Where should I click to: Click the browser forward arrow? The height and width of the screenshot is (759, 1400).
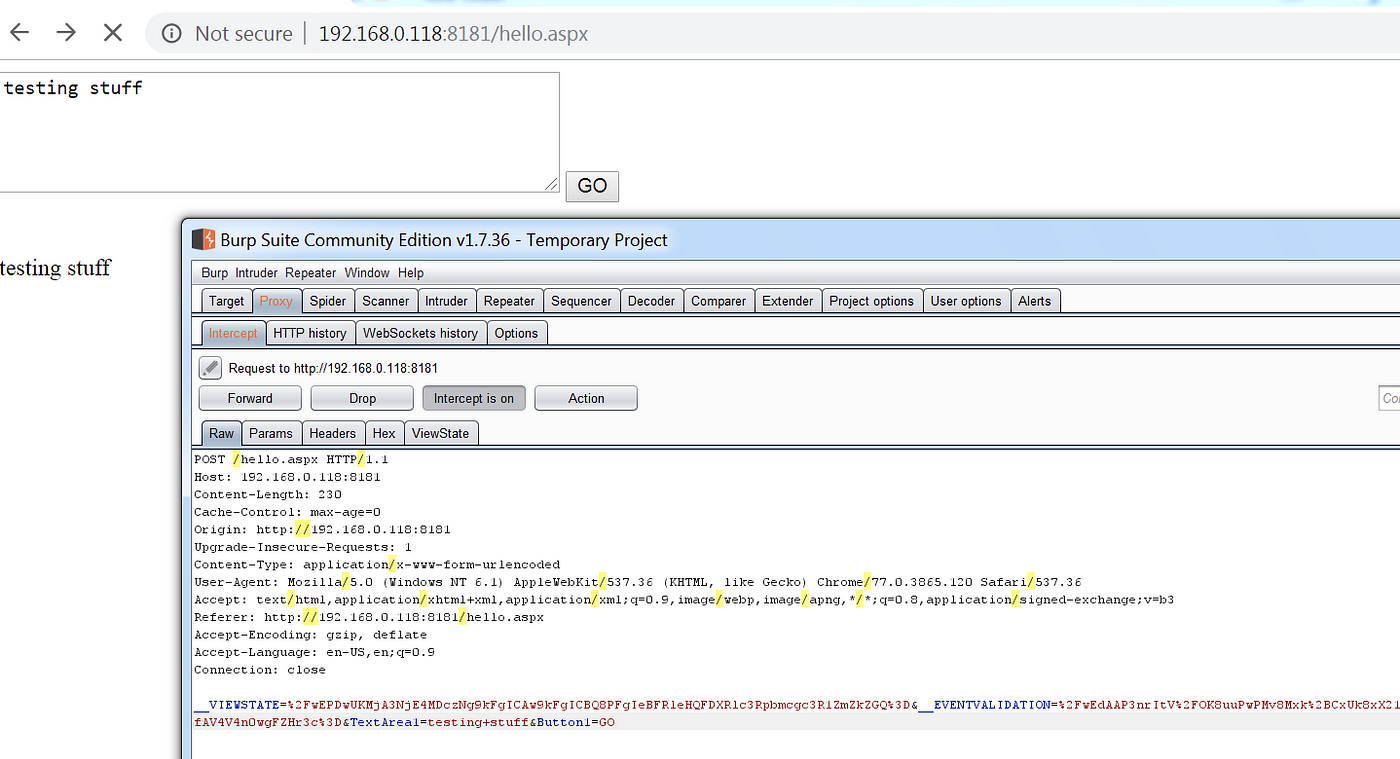click(66, 33)
